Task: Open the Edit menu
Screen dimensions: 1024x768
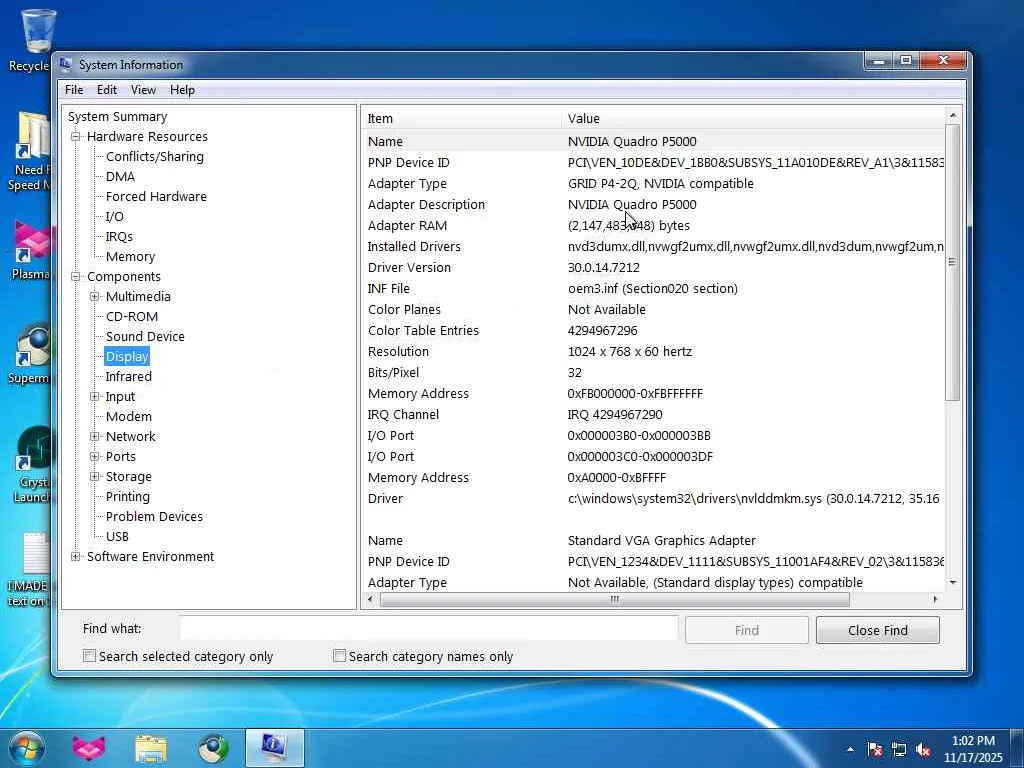Action: [107, 90]
